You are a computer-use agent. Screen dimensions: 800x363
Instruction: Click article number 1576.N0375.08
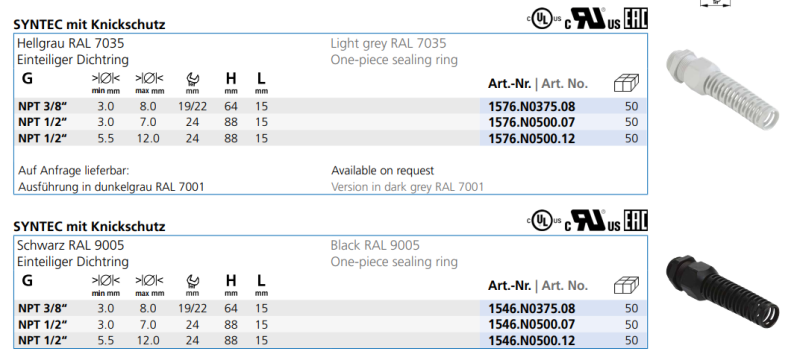pyautogui.click(x=532, y=106)
